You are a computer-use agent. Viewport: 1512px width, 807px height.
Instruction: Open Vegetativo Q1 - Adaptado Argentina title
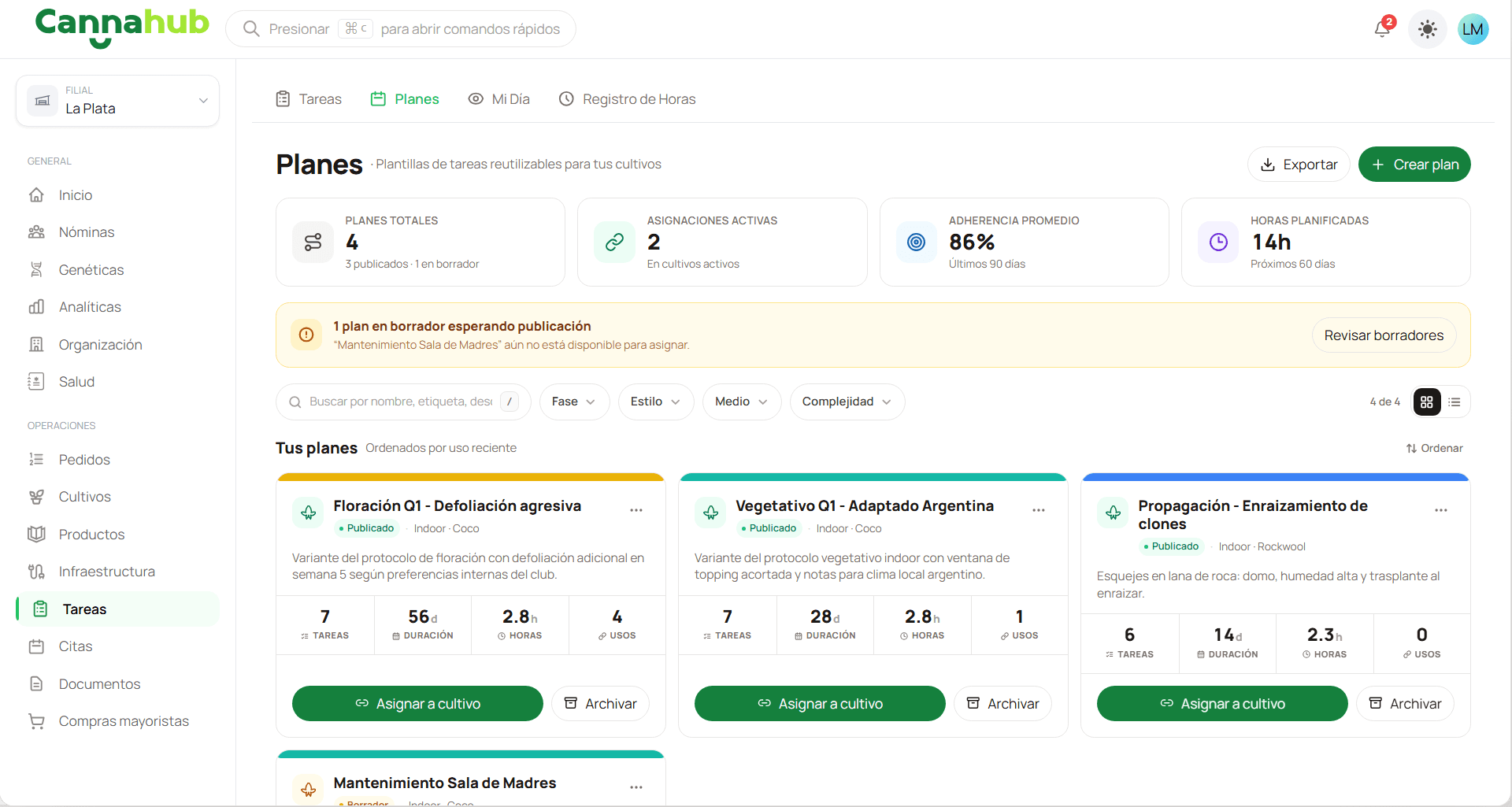[x=864, y=505]
